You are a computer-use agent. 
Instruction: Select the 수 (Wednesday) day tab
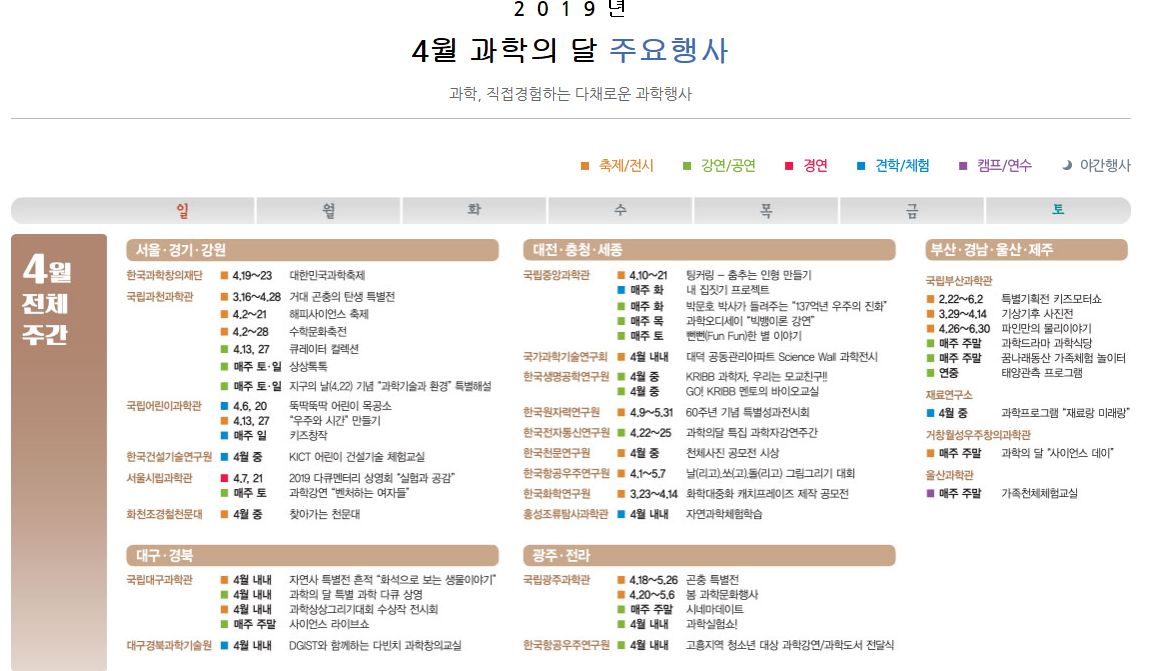pyautogui.click(x=620, y=210)
